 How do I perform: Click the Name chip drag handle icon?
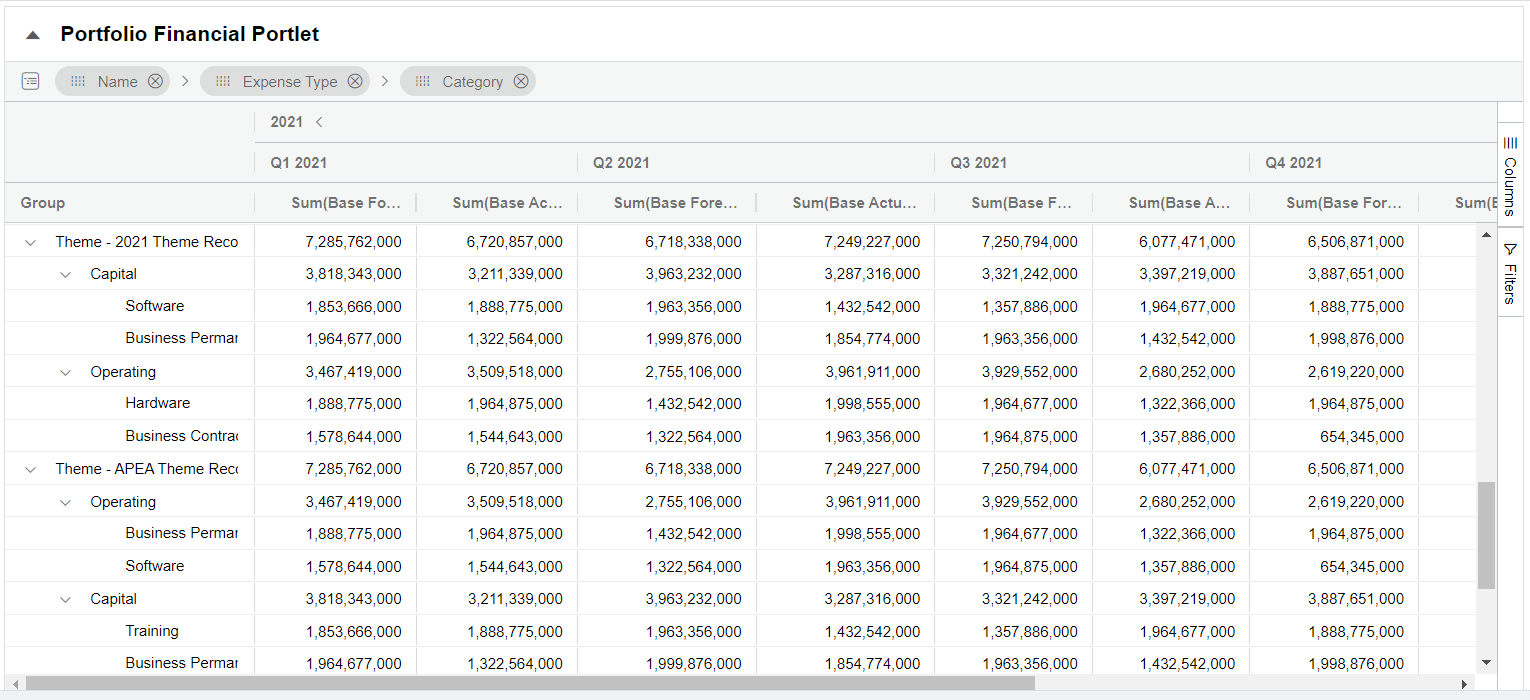pos(78,82)
